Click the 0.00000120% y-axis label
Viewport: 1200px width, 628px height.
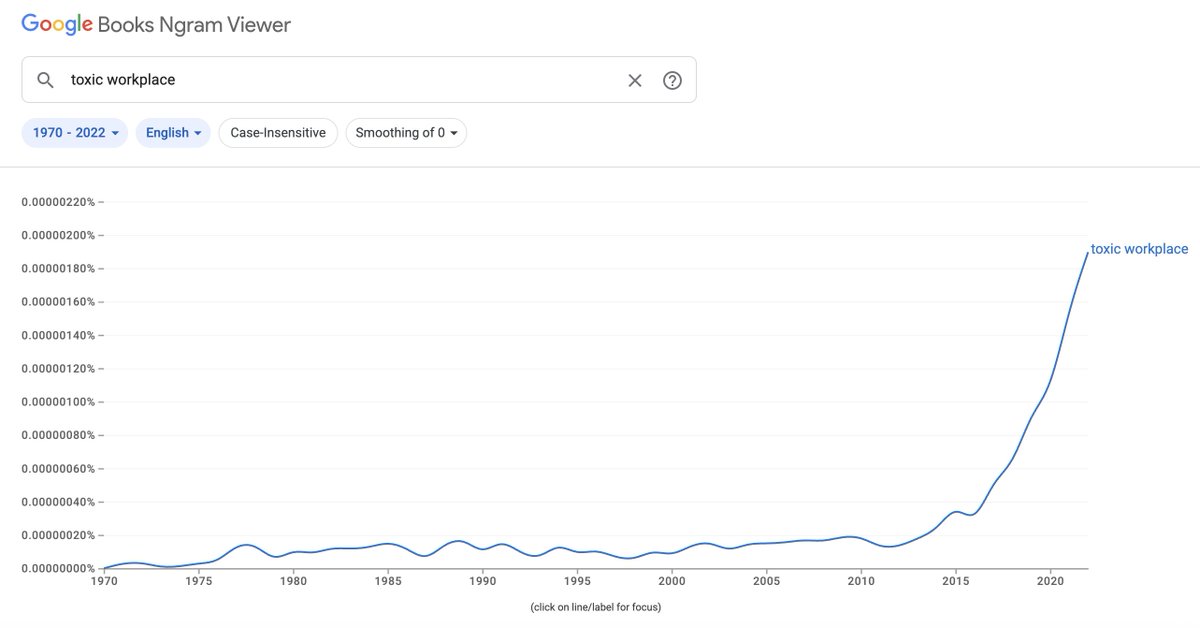click(x=58, y=368)
